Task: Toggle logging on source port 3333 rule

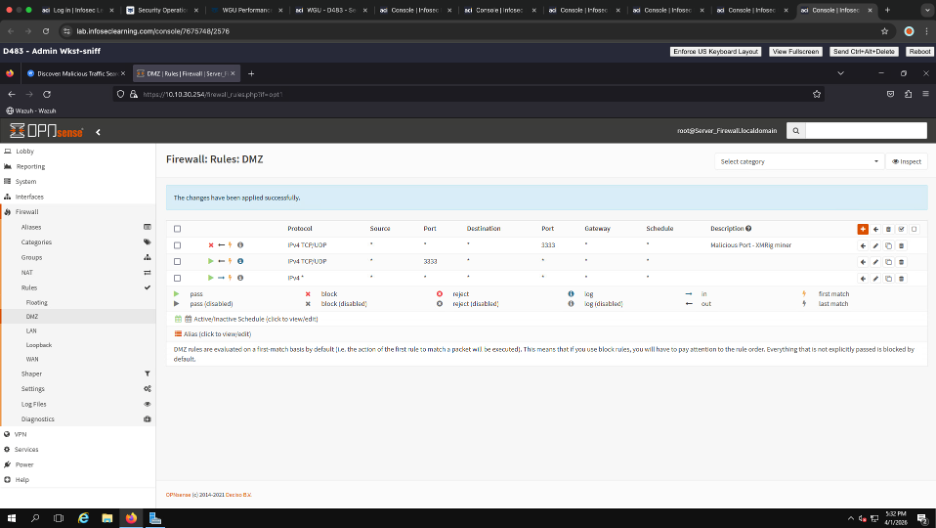Action: tap(240, 261)
